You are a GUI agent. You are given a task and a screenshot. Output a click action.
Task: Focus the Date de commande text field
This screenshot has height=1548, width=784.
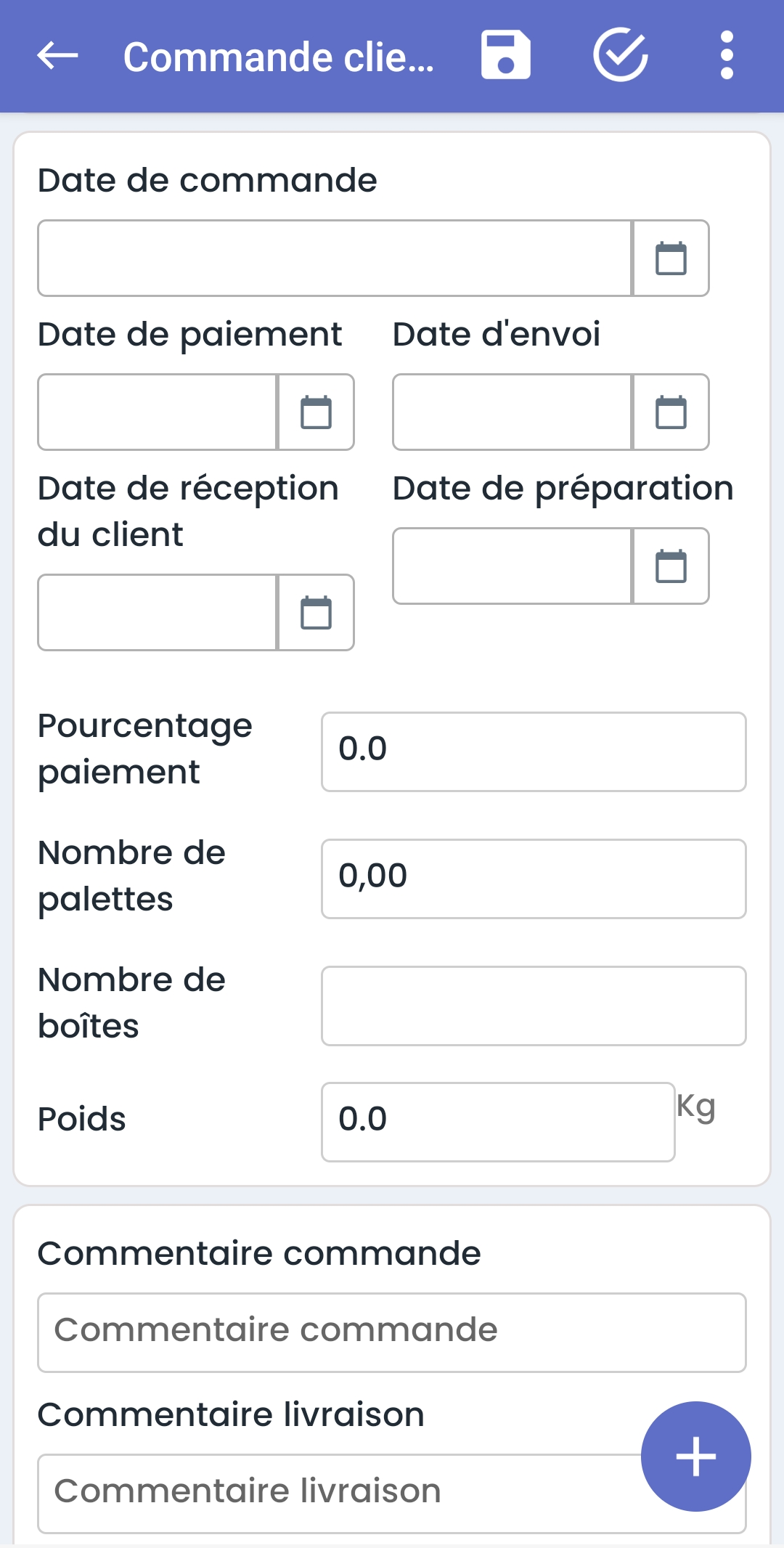(335, 258)
